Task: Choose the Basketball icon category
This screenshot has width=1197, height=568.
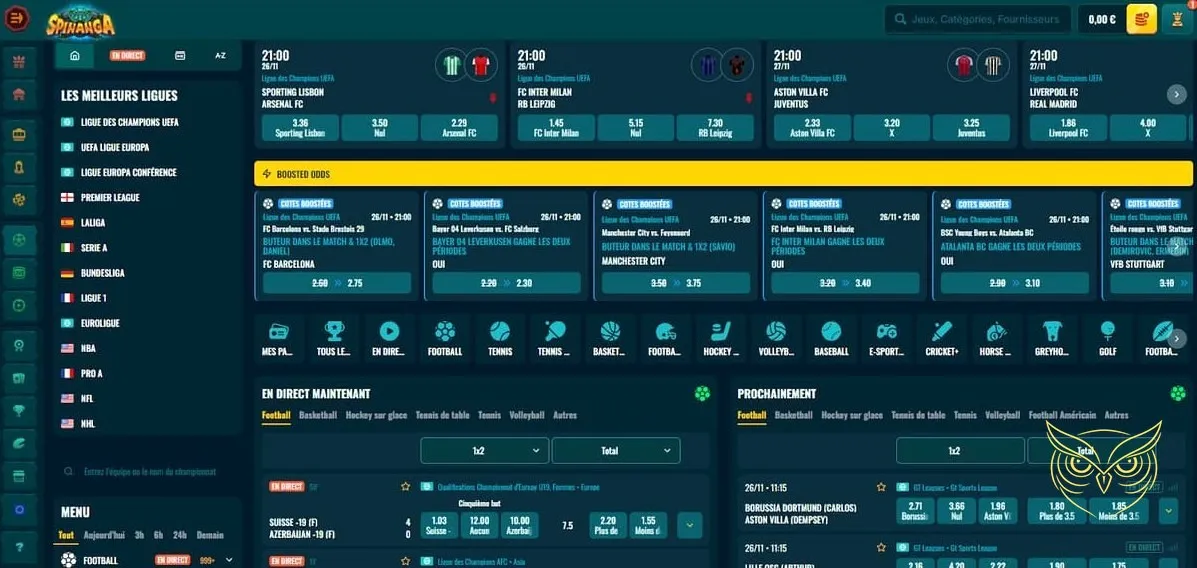Action: (x=610, y=339)
